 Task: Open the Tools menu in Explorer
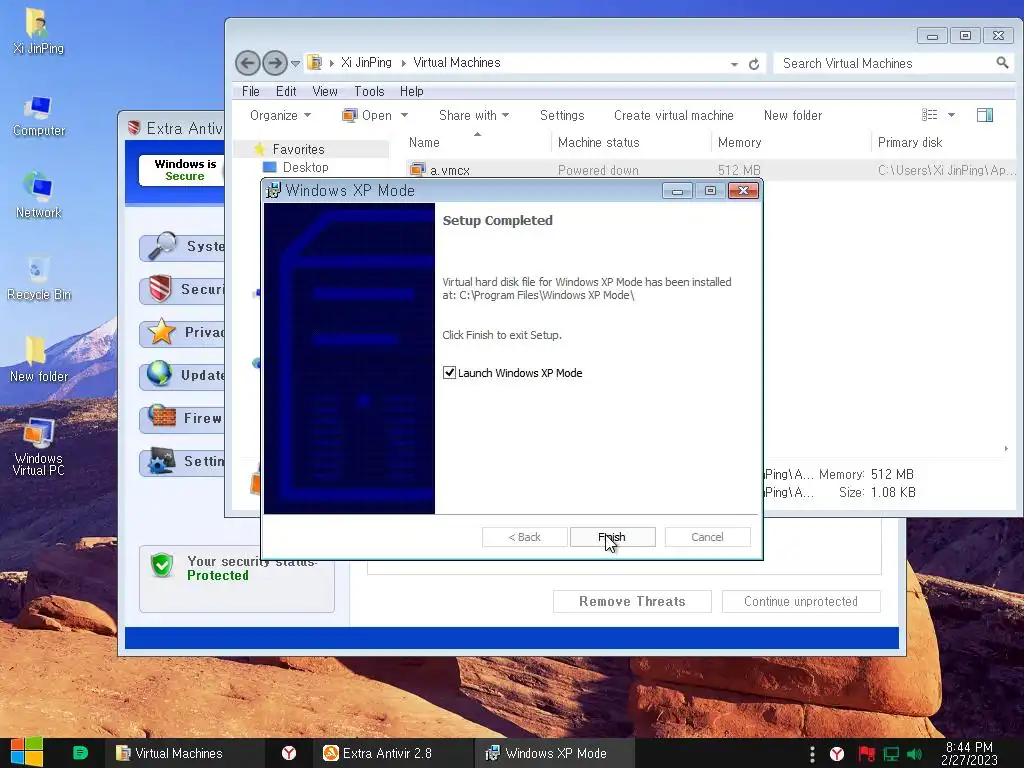pyautogui.click(x=369, y=91)
